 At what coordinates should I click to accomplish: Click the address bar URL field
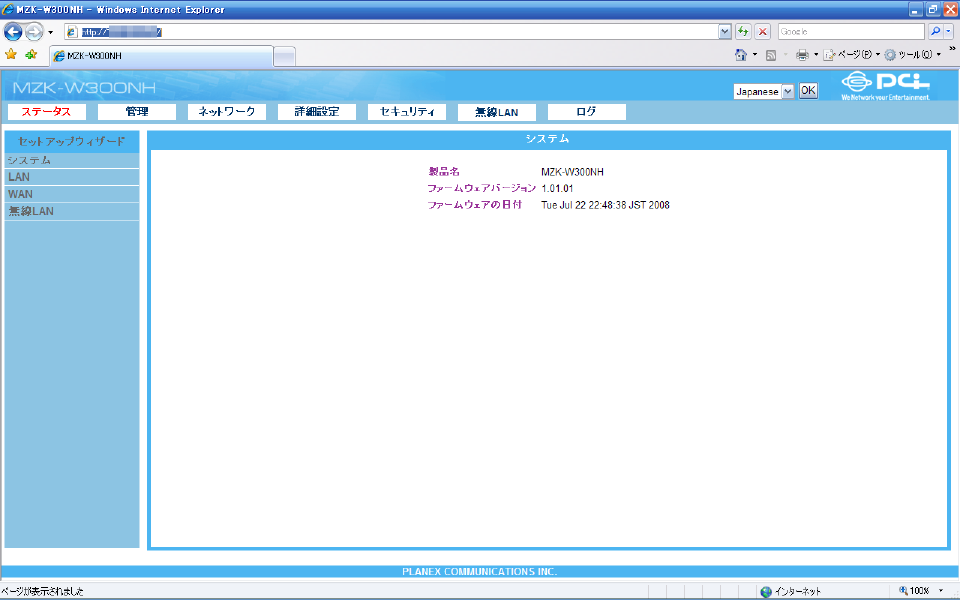tap(392, 32)
